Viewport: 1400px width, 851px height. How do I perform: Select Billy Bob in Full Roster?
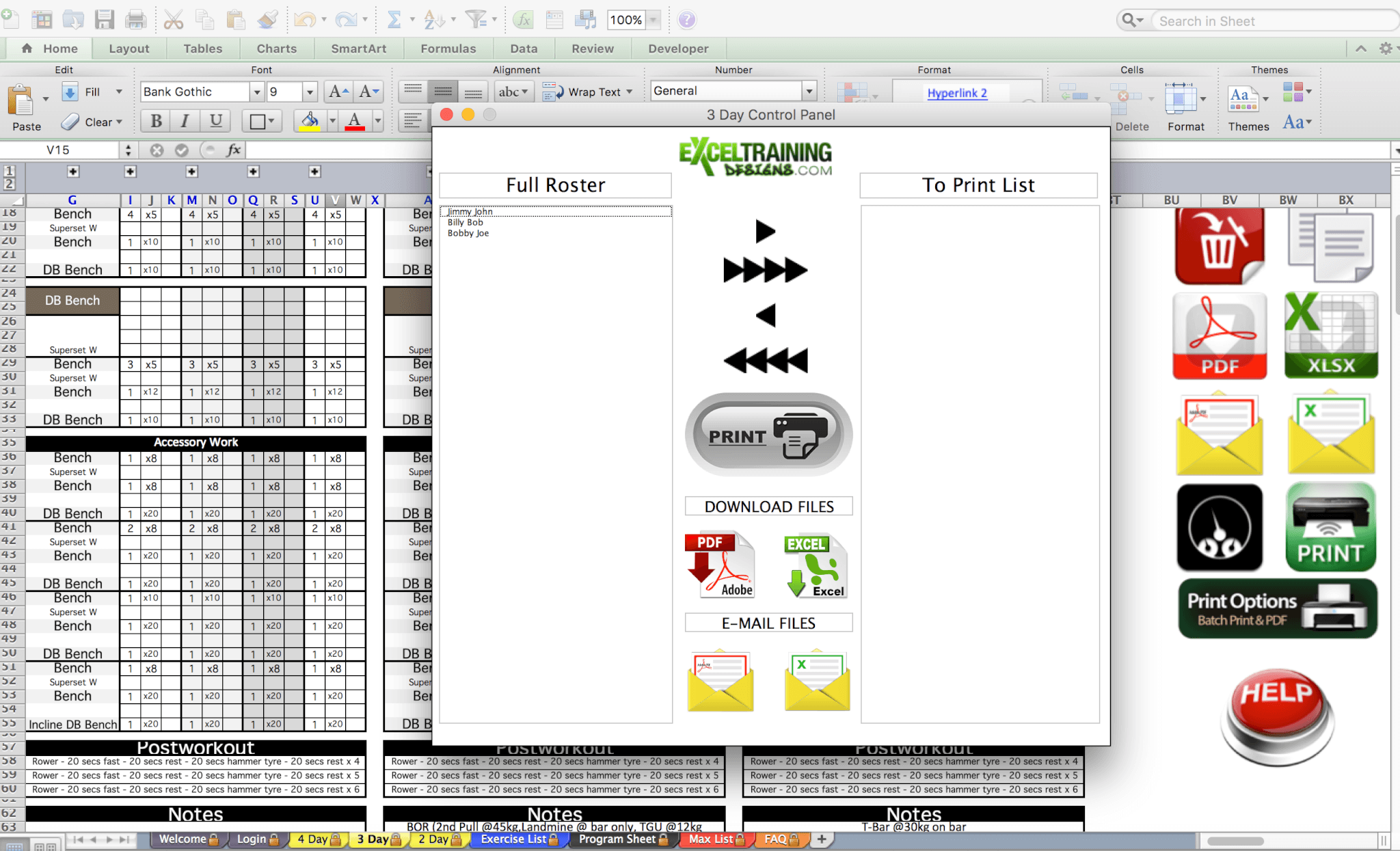pos(466,222)
